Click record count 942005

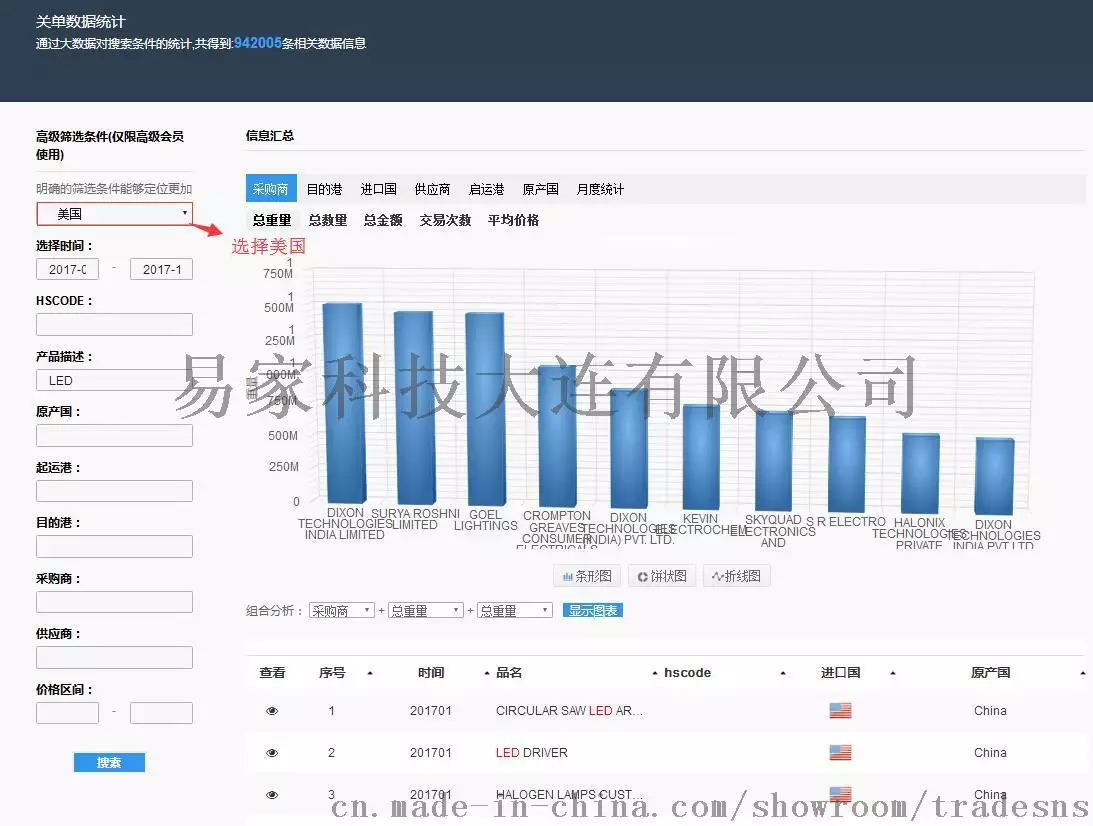(257, 43)
